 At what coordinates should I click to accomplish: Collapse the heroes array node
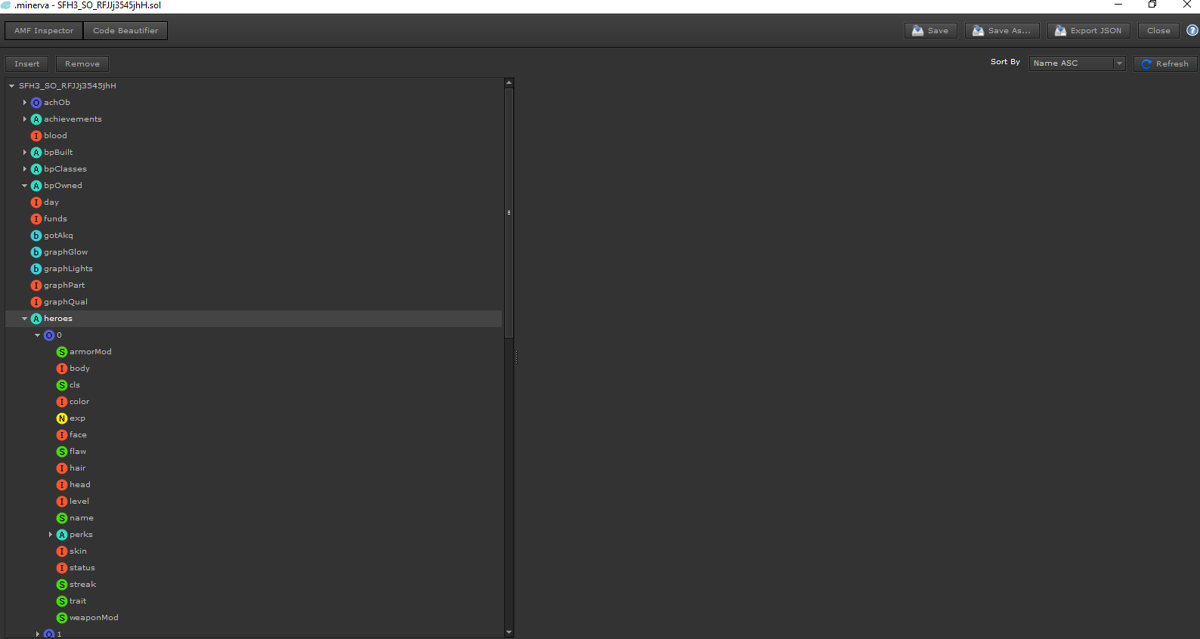pos(25,318)
